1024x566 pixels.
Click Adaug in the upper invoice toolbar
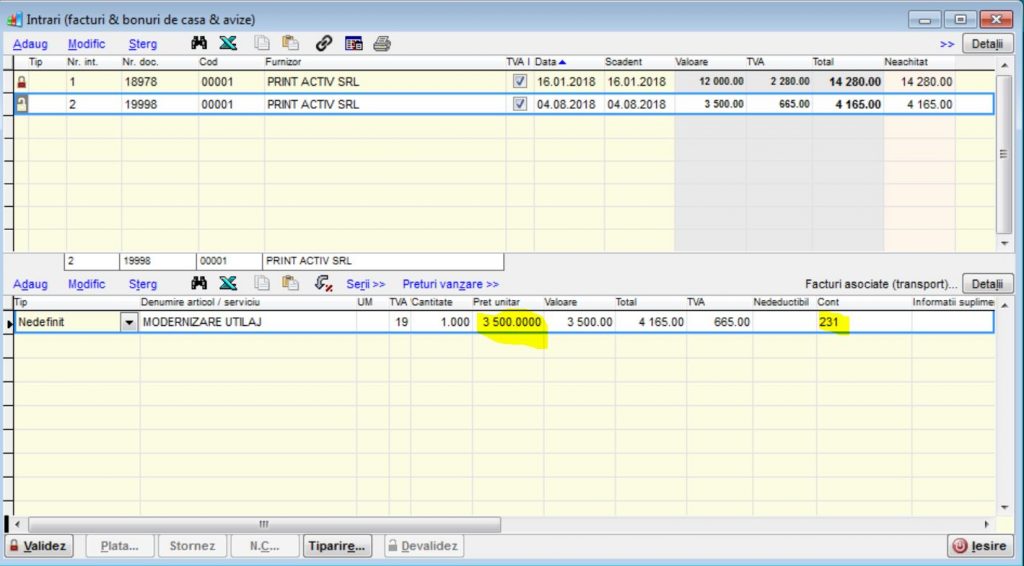pyautogui.click(x=30, y=44)
